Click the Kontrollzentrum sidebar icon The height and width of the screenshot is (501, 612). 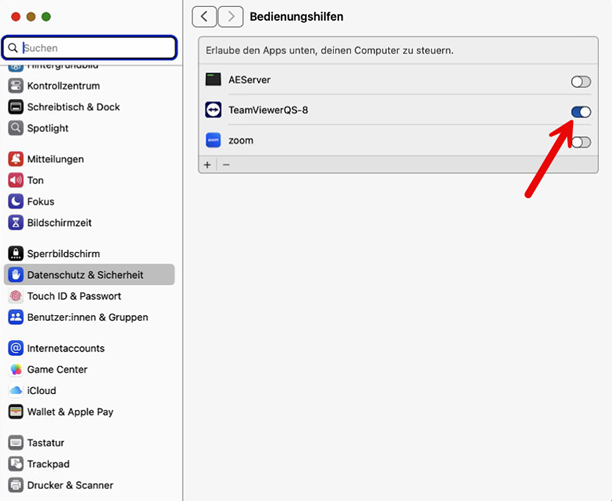16,86
